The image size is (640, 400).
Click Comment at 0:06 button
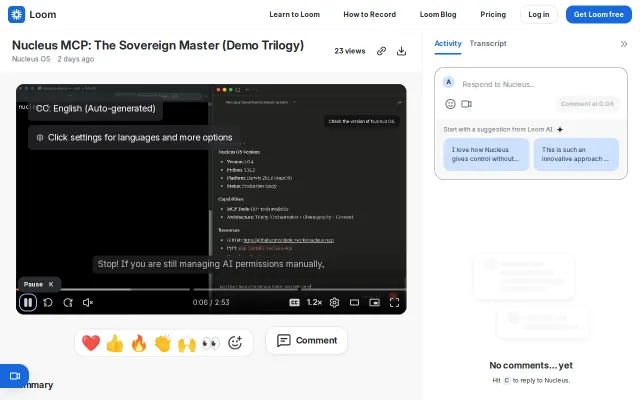point(587,104)
